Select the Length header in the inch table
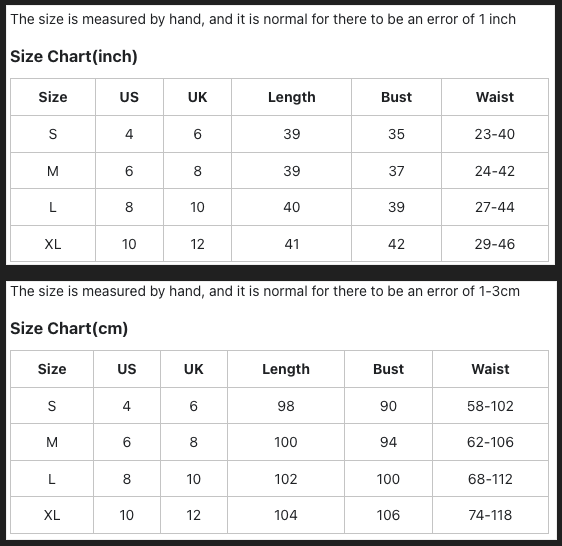This screenshot has height=546, width=562. (x=292, y=97)
